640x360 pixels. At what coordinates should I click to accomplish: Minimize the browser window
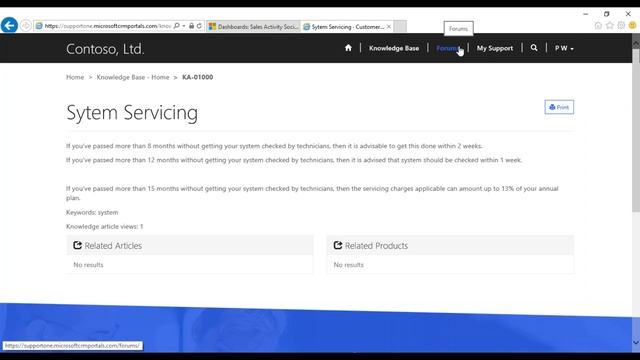586,13
